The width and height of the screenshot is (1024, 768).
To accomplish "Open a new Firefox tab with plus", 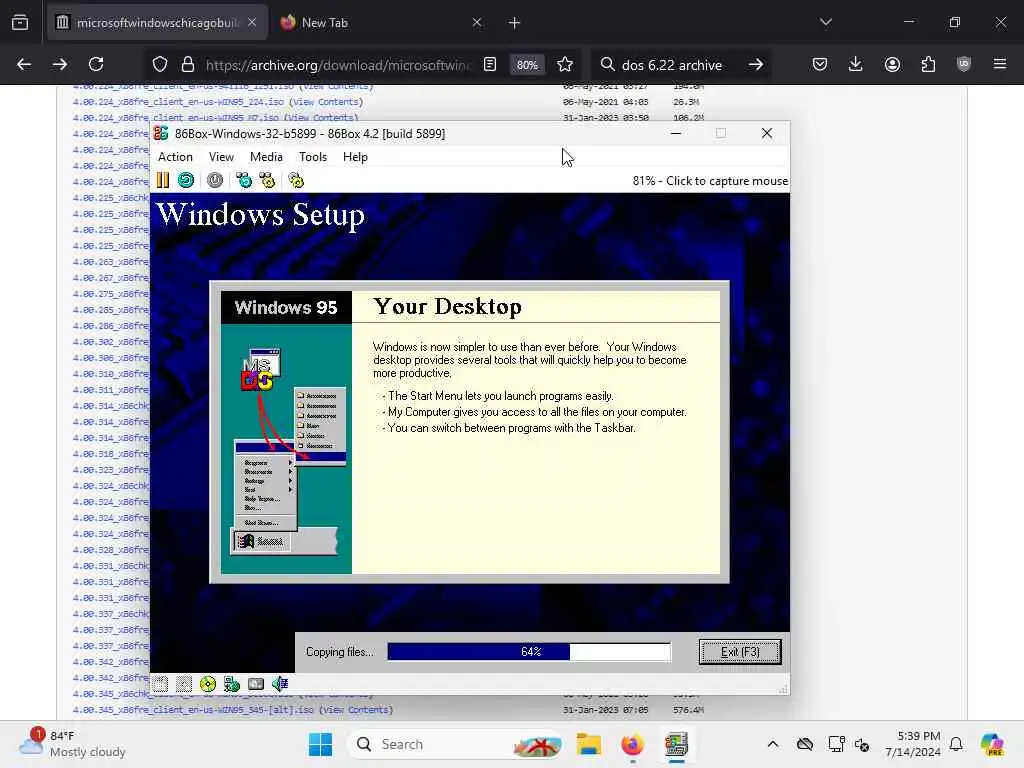I will click(515, 23).
